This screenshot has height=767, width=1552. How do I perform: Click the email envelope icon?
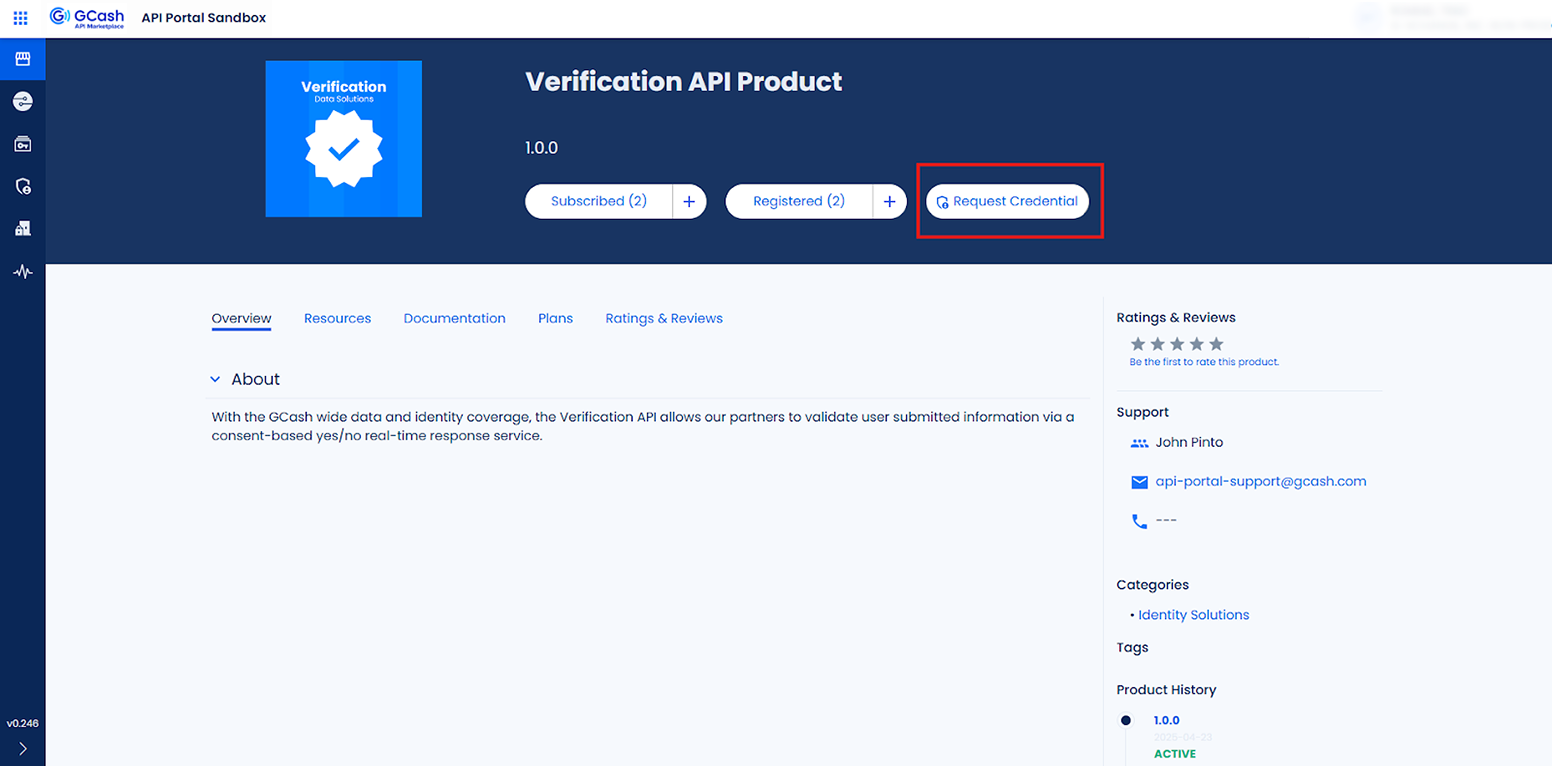1139,482
